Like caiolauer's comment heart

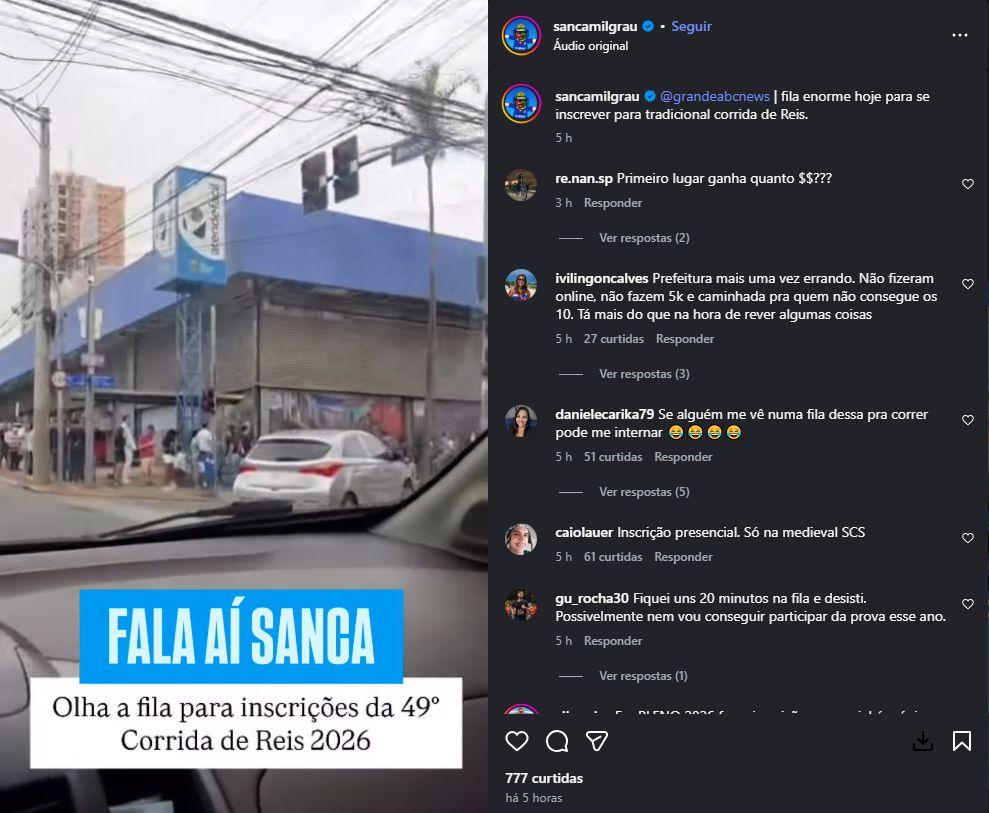tap(968, 538)
